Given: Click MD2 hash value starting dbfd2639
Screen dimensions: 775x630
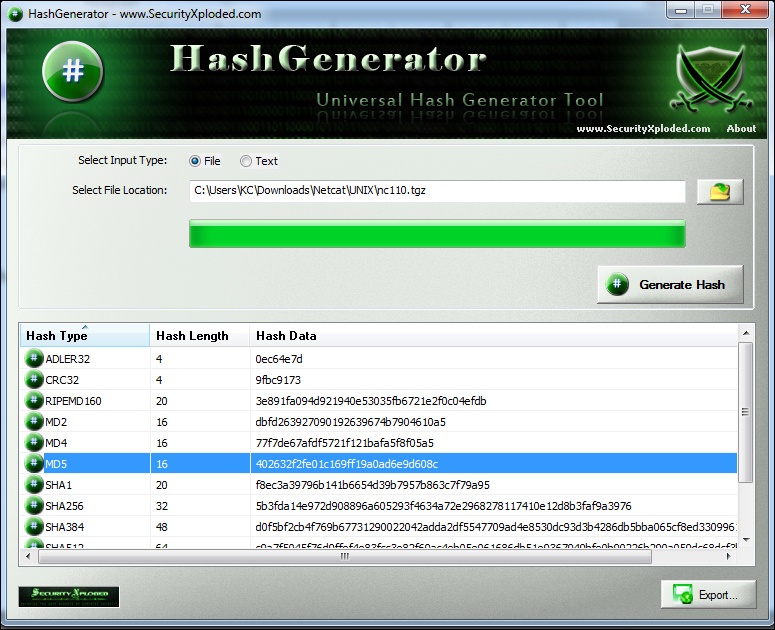Looking at the screenshot, I should pyautogui.click(x=350, y=422).
